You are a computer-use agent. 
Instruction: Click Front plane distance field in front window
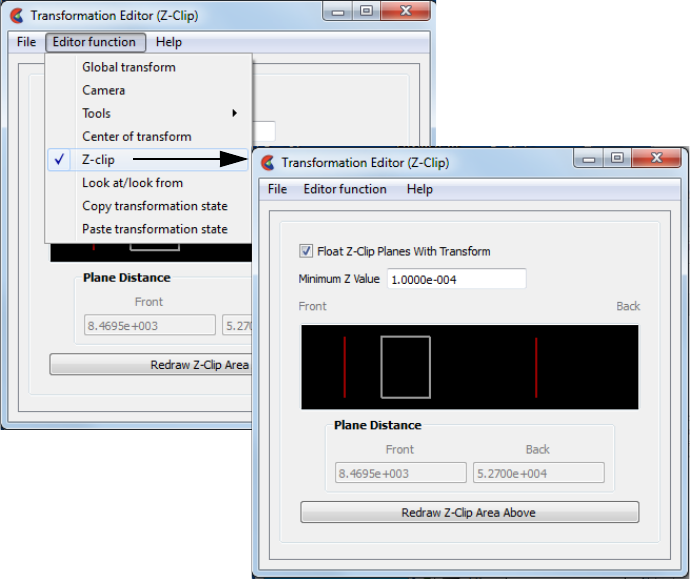click(400, 473)
